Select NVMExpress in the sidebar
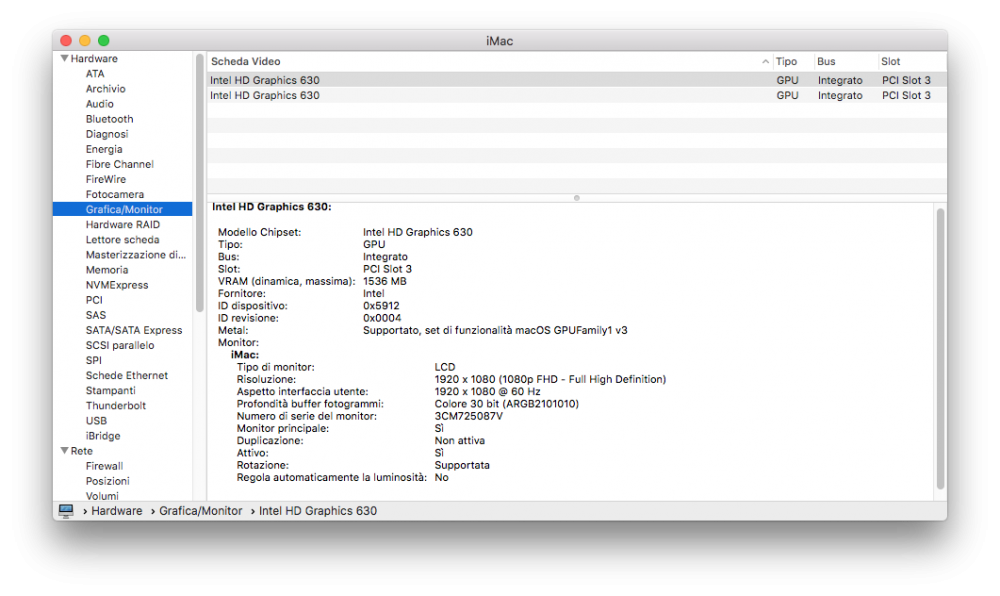Image resolution: width=1000 pixels, height=596 pixels. (117, 285)
